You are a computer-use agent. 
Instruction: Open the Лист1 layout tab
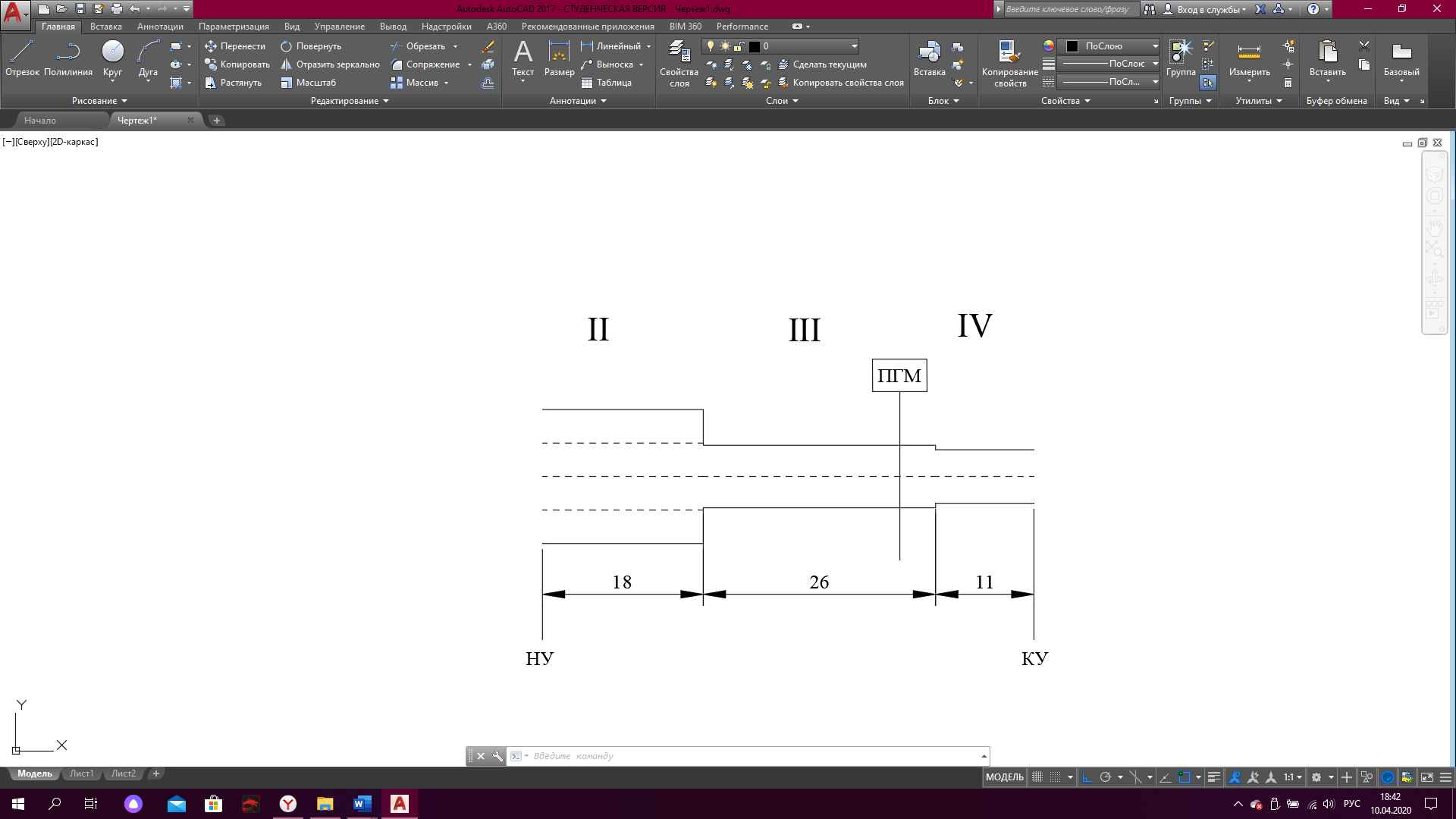[x=81, y=773]
